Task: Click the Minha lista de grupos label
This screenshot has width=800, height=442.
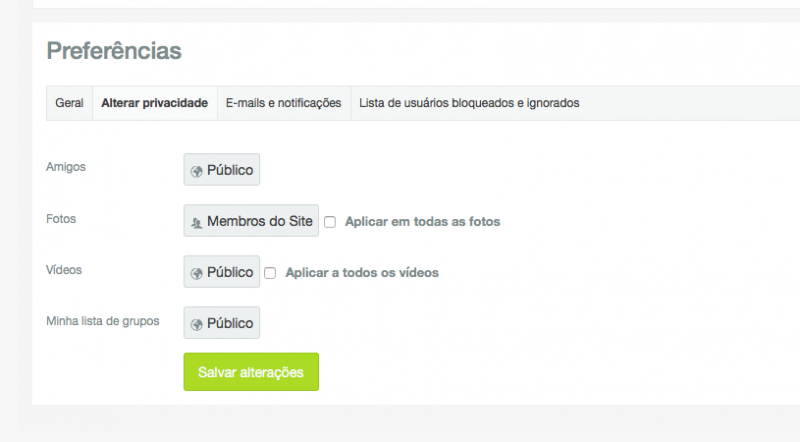Action: coord(103,321)
